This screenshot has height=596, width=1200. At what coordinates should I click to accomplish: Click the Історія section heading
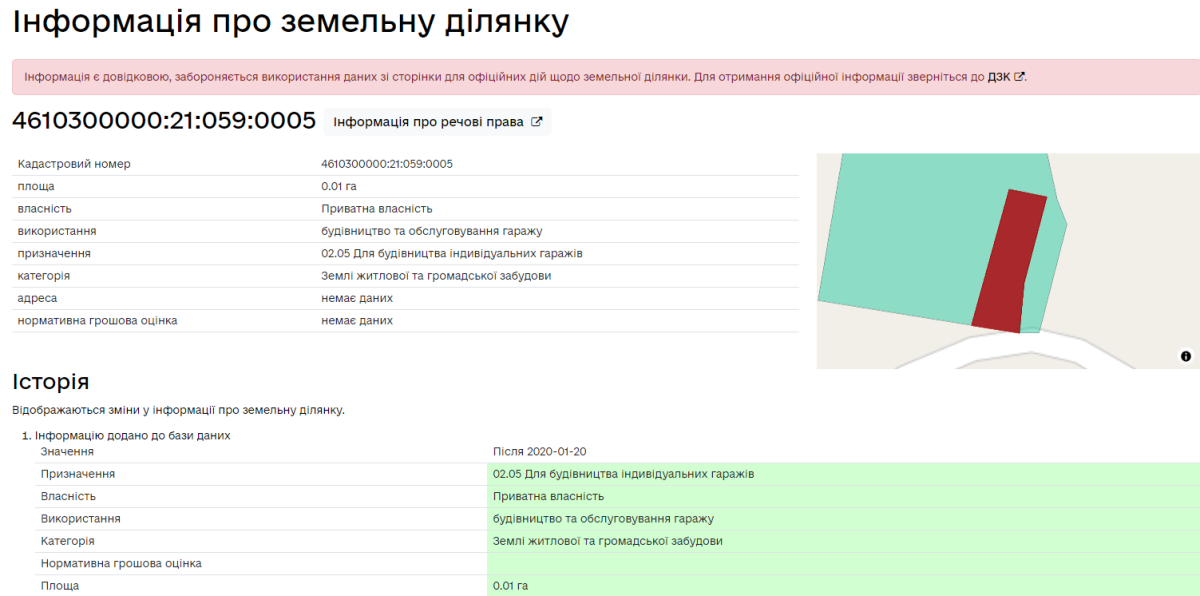(x=51, y=381)
